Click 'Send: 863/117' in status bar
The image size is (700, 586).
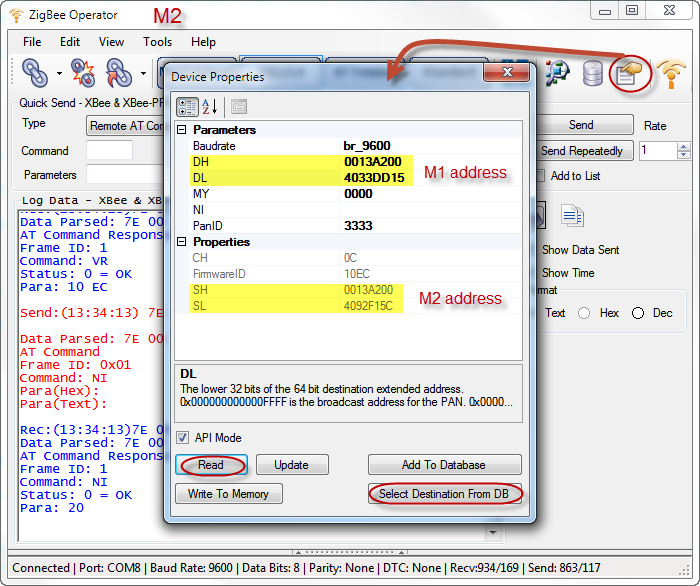pos(564,568)
